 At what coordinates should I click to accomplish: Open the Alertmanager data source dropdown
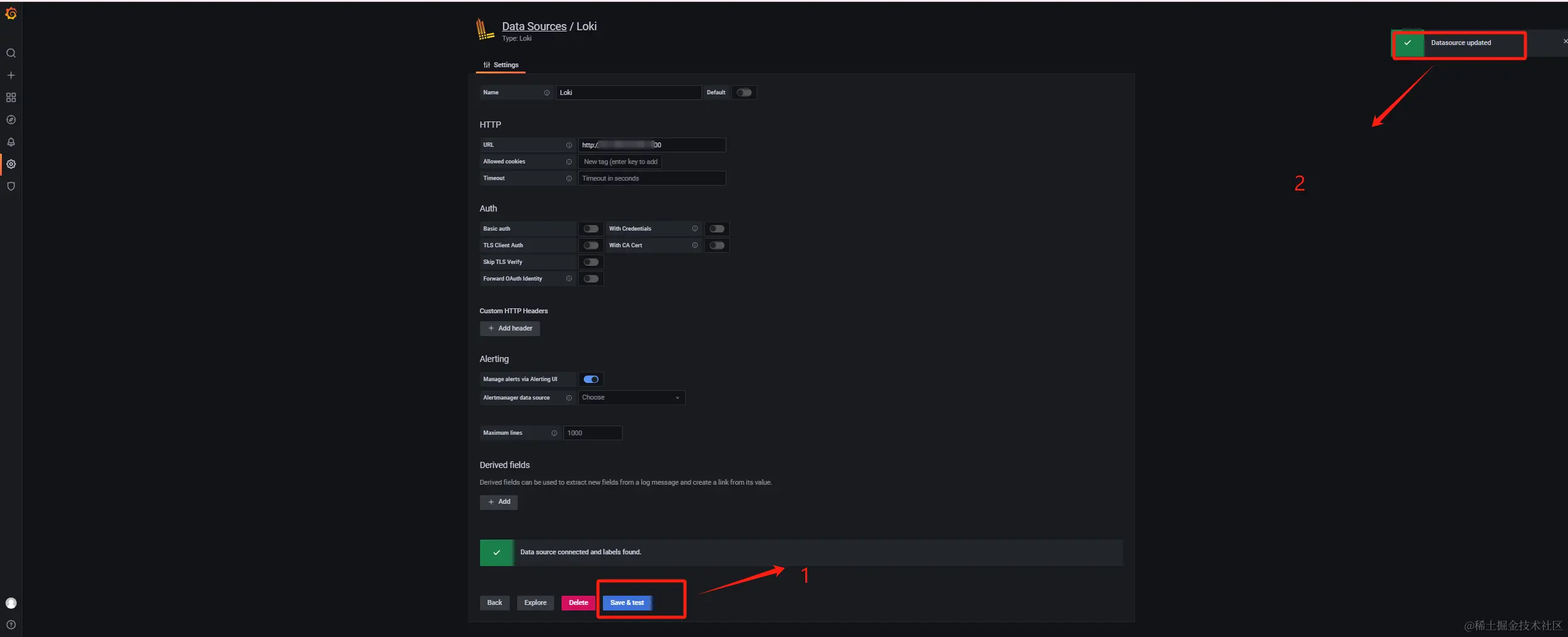[631, 398]
